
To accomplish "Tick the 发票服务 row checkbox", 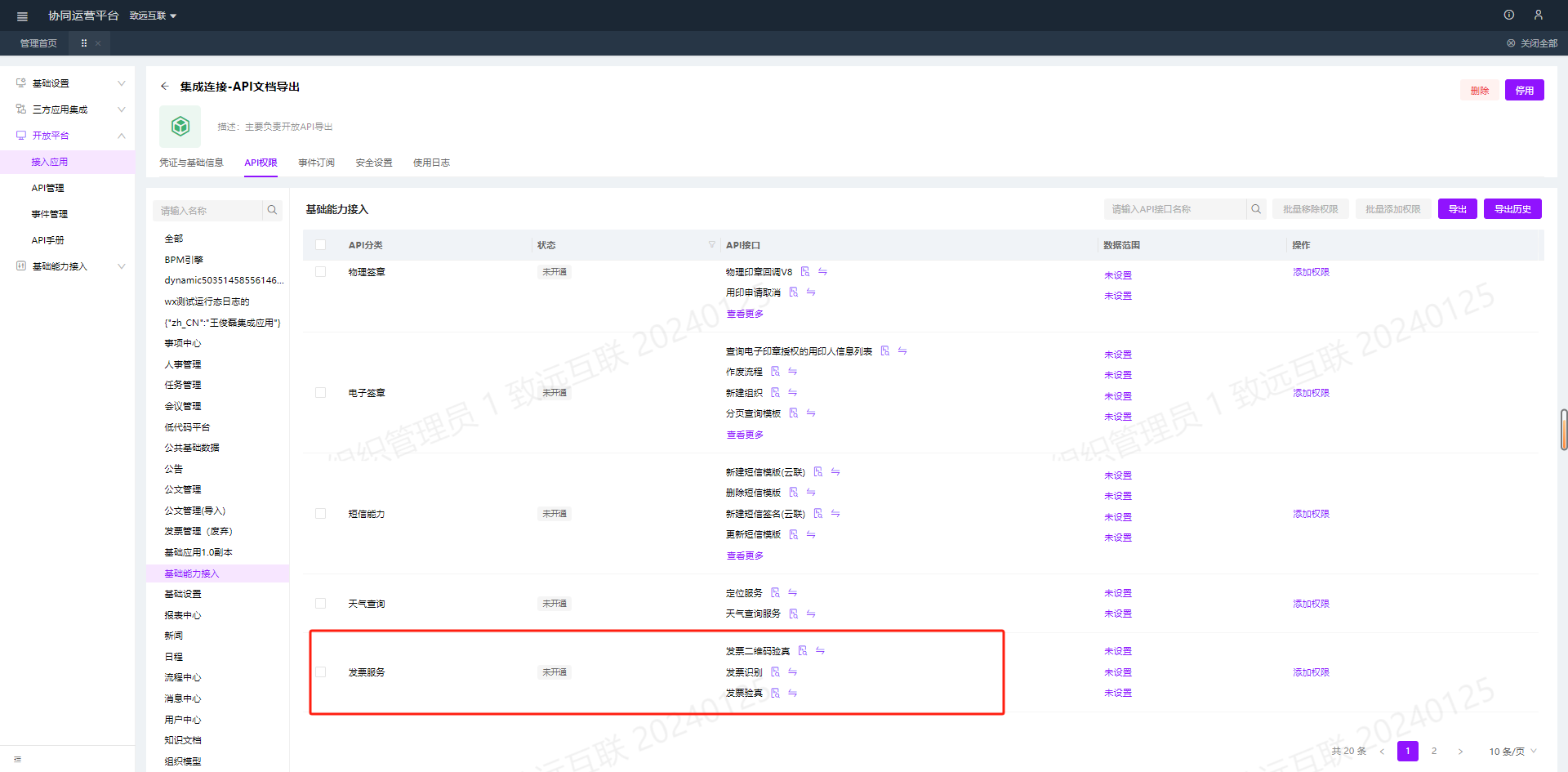I will click(320, 672).
